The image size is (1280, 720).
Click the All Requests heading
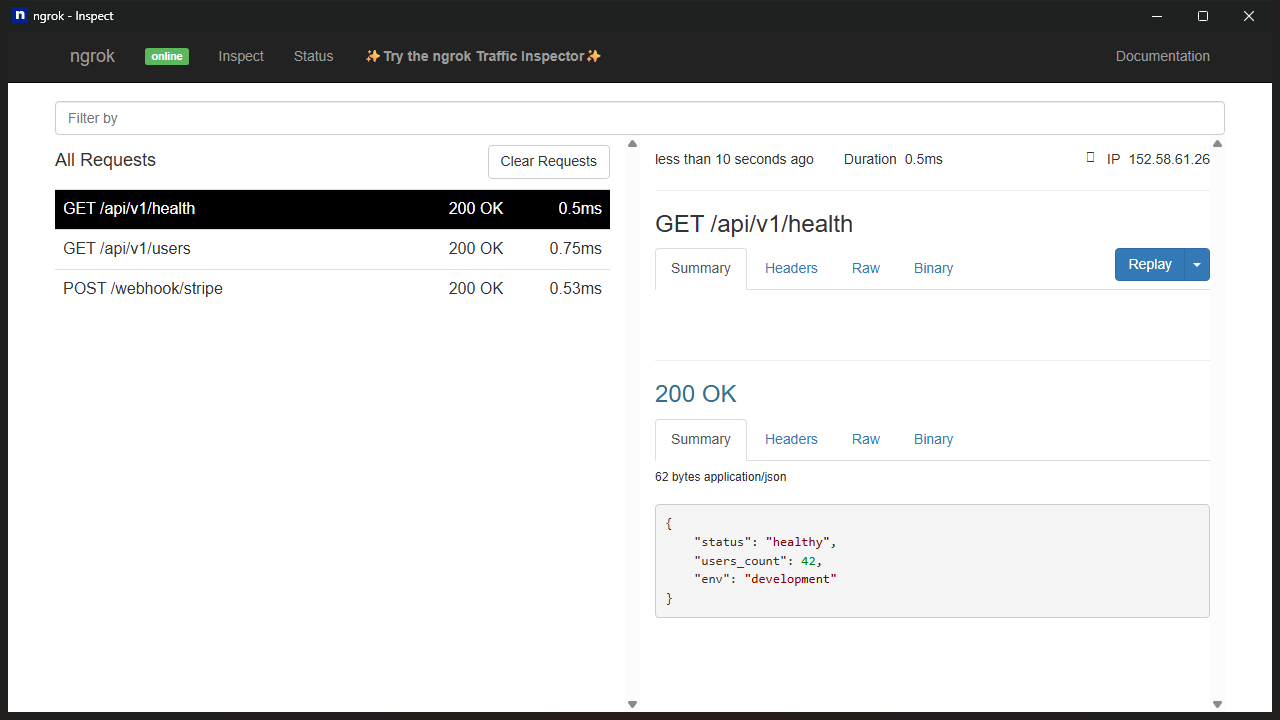click(x=106, y=160)
